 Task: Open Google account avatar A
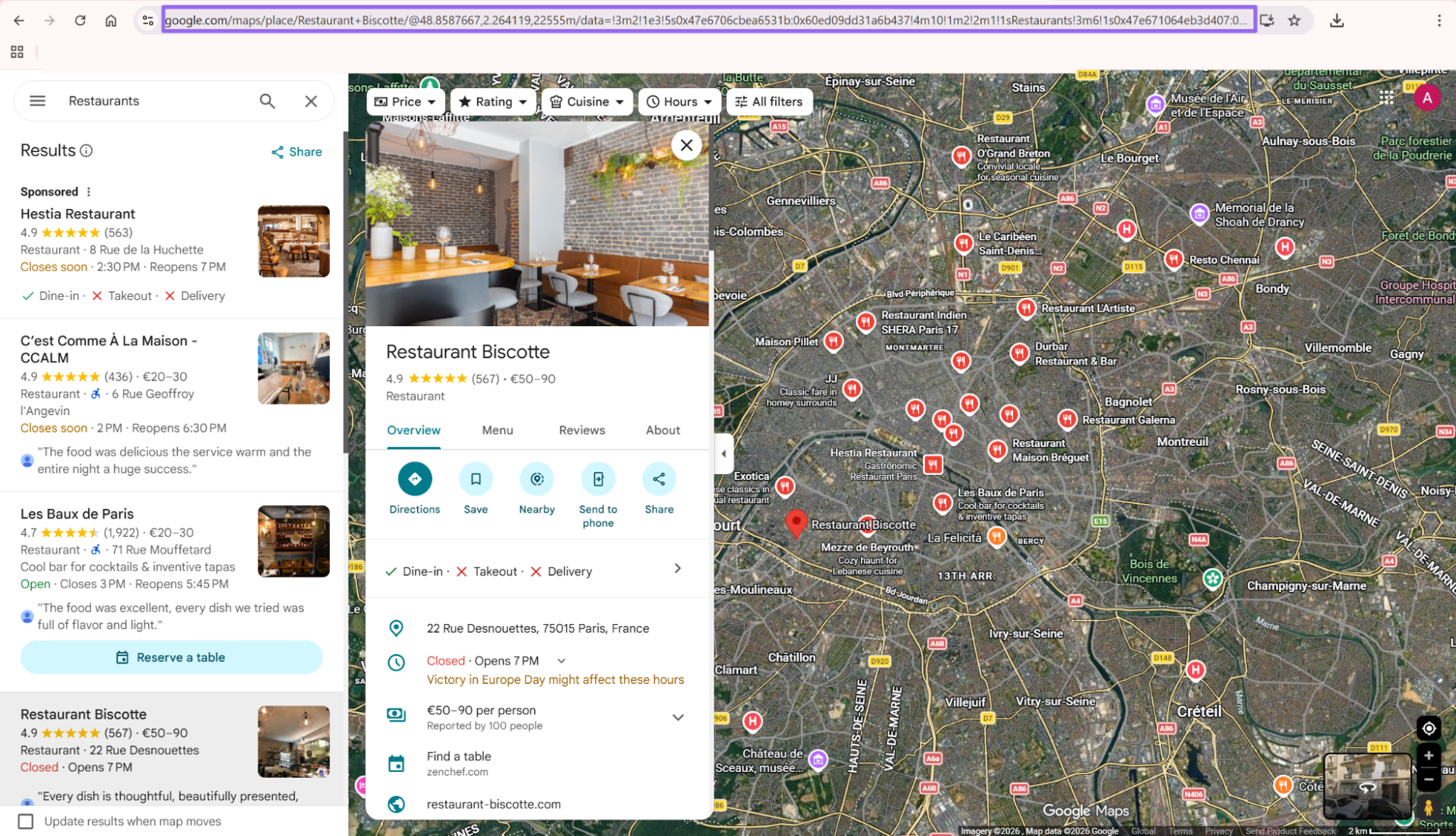click(x=1427, y=98)
